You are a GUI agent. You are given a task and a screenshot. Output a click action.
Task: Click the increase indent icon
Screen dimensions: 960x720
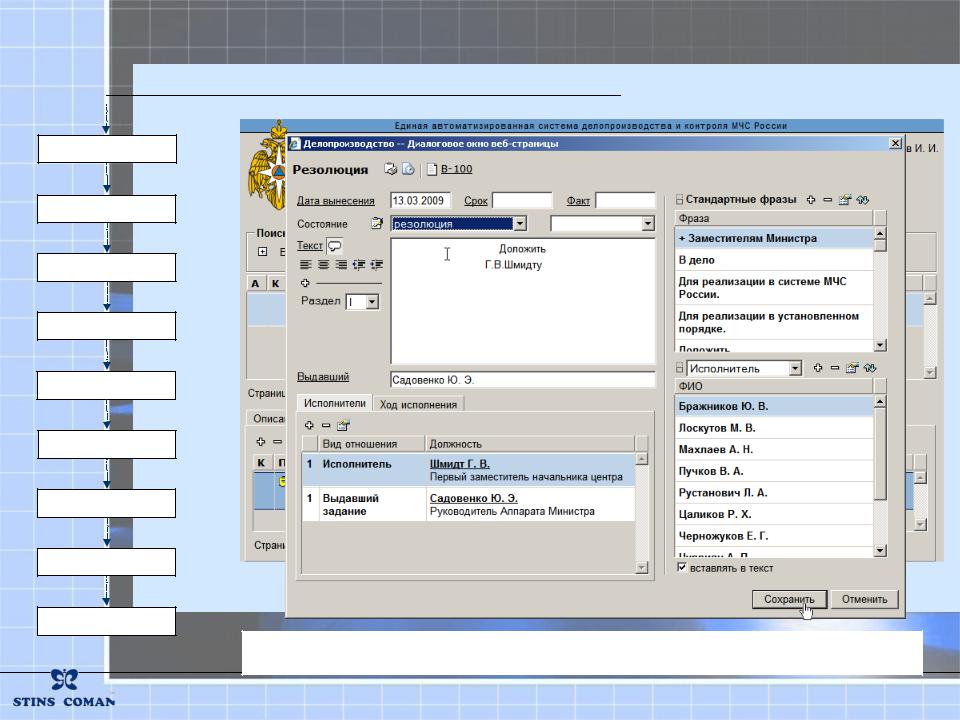pyautogui.click(x=377, y=264)
